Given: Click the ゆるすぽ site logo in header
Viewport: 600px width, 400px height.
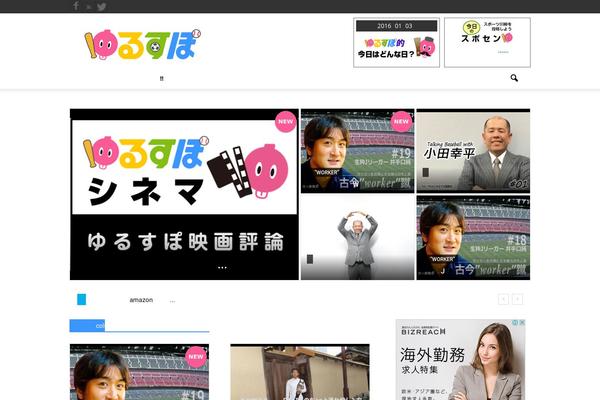Looking at the screenshot, I should click(x=142, y=44).
